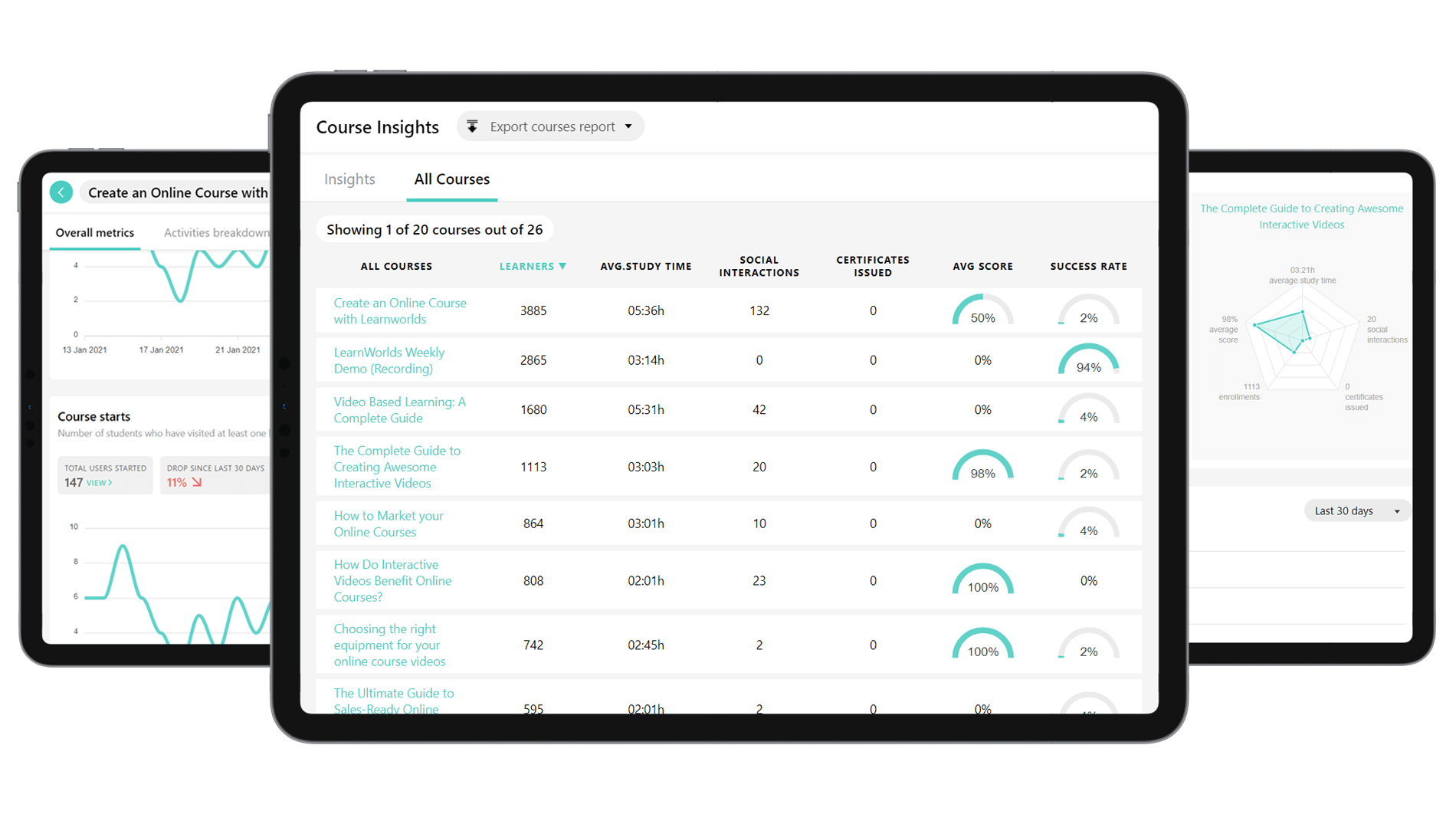Viewport: 1456px width, 814px height.
Task: Open the Overall metrics tab on left tablet
Action: [95, 233]
